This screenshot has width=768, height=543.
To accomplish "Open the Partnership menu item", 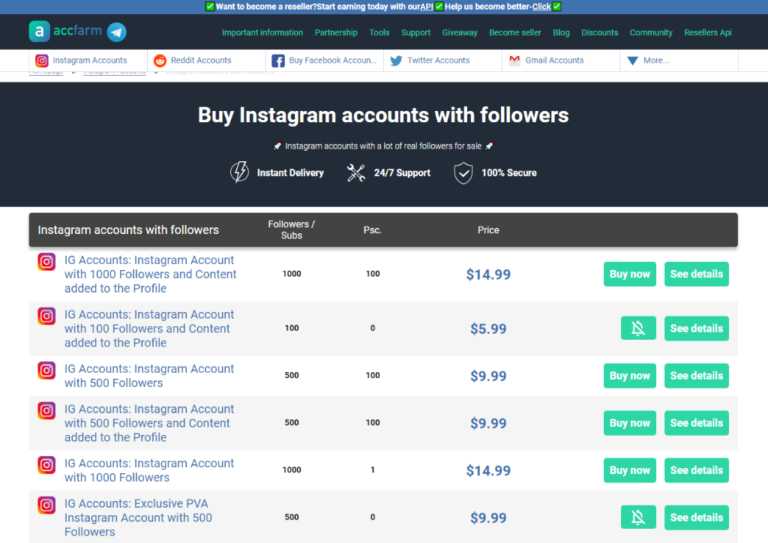I will 336,32.
